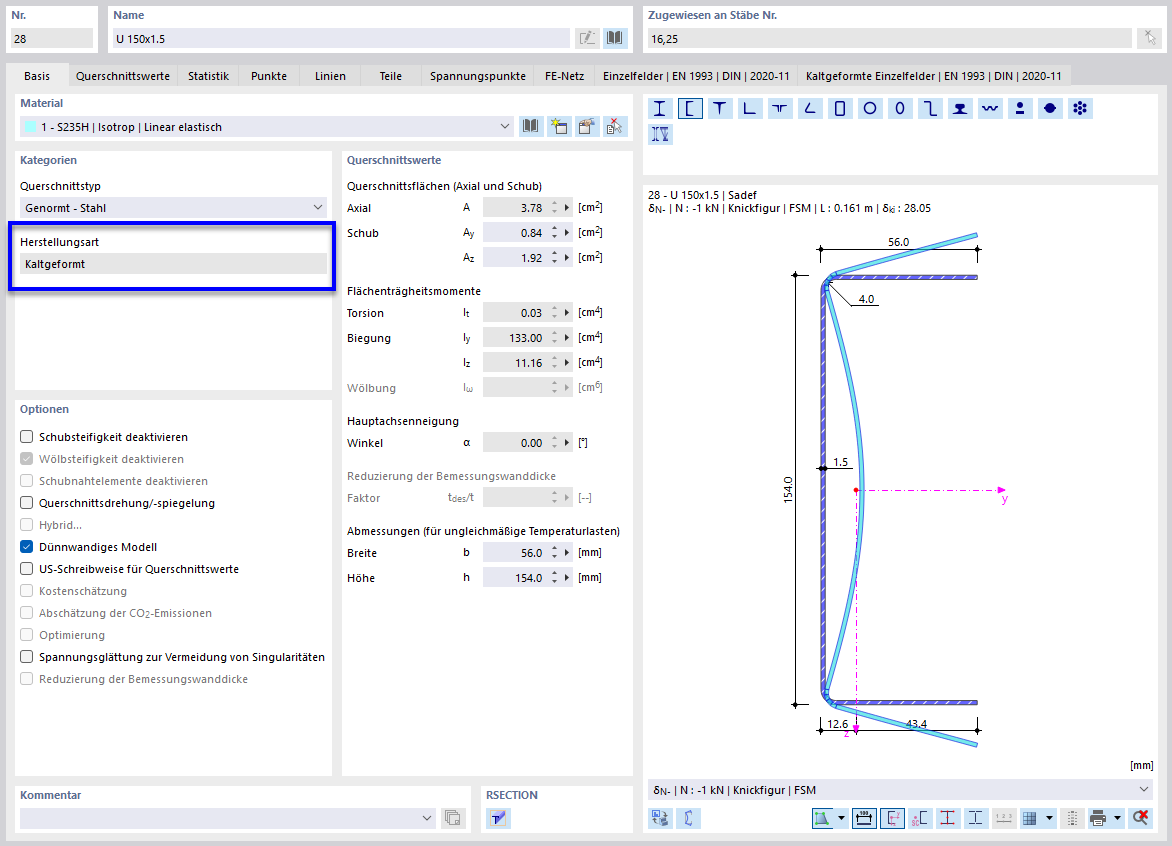Select the L-angle section filter
1172x846 pixels.
click(750, 108)
